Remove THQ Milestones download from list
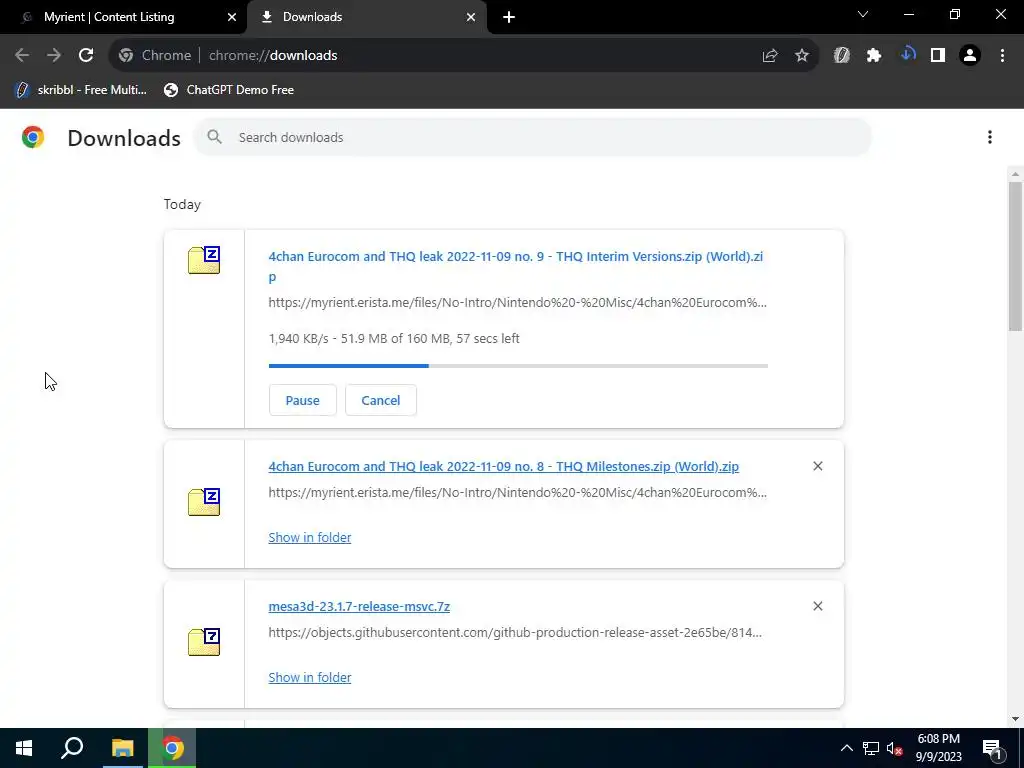The image size is (1024, 768). (818, 466)
